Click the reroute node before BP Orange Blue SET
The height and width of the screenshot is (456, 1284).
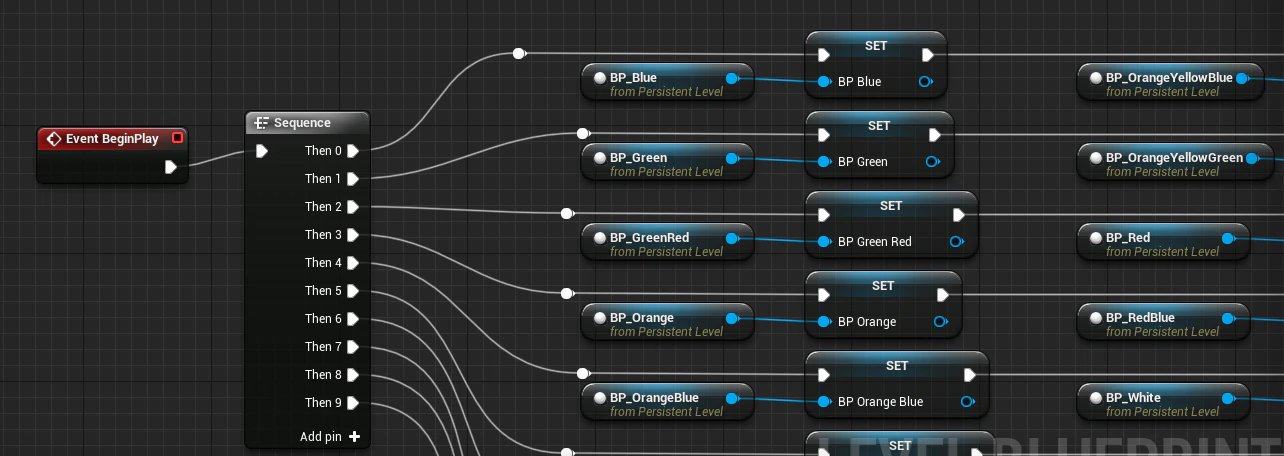coord(583,373)
